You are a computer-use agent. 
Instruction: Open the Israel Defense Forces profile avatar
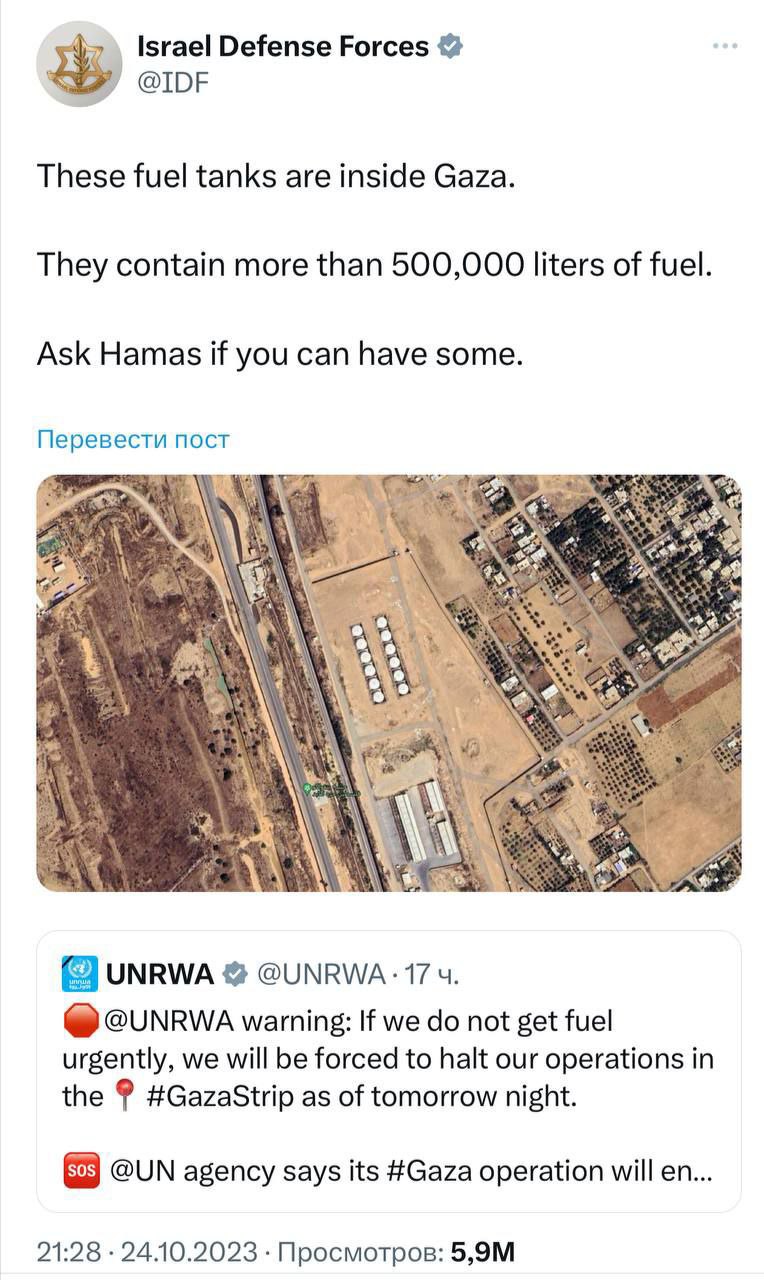(79, 63)
